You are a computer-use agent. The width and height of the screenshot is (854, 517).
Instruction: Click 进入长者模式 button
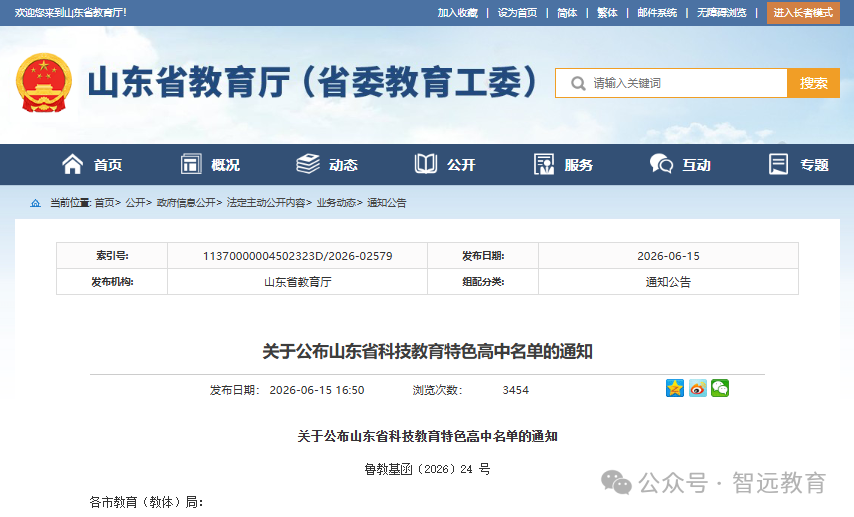803,13
